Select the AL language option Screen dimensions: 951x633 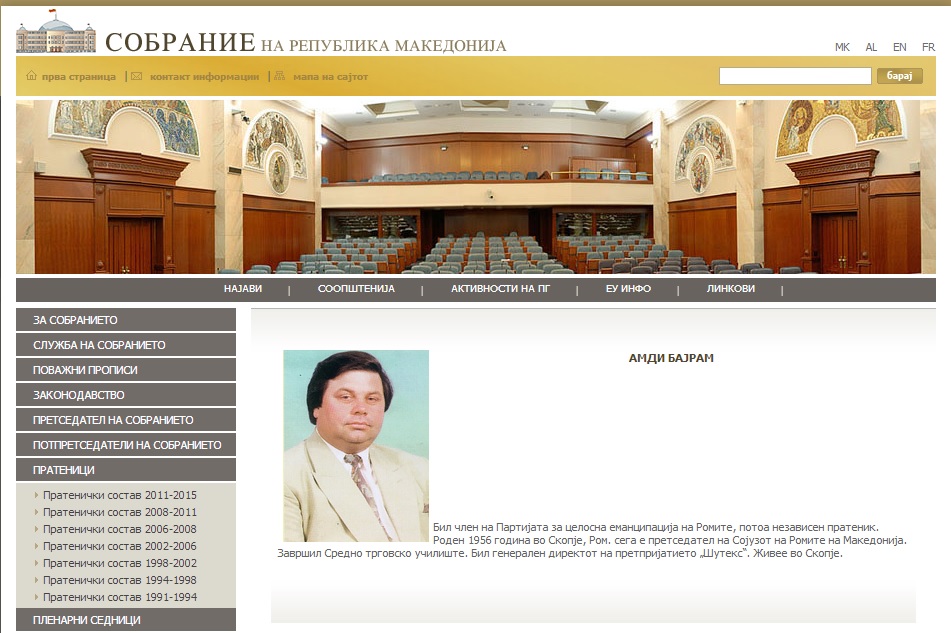tap(871, 47)
